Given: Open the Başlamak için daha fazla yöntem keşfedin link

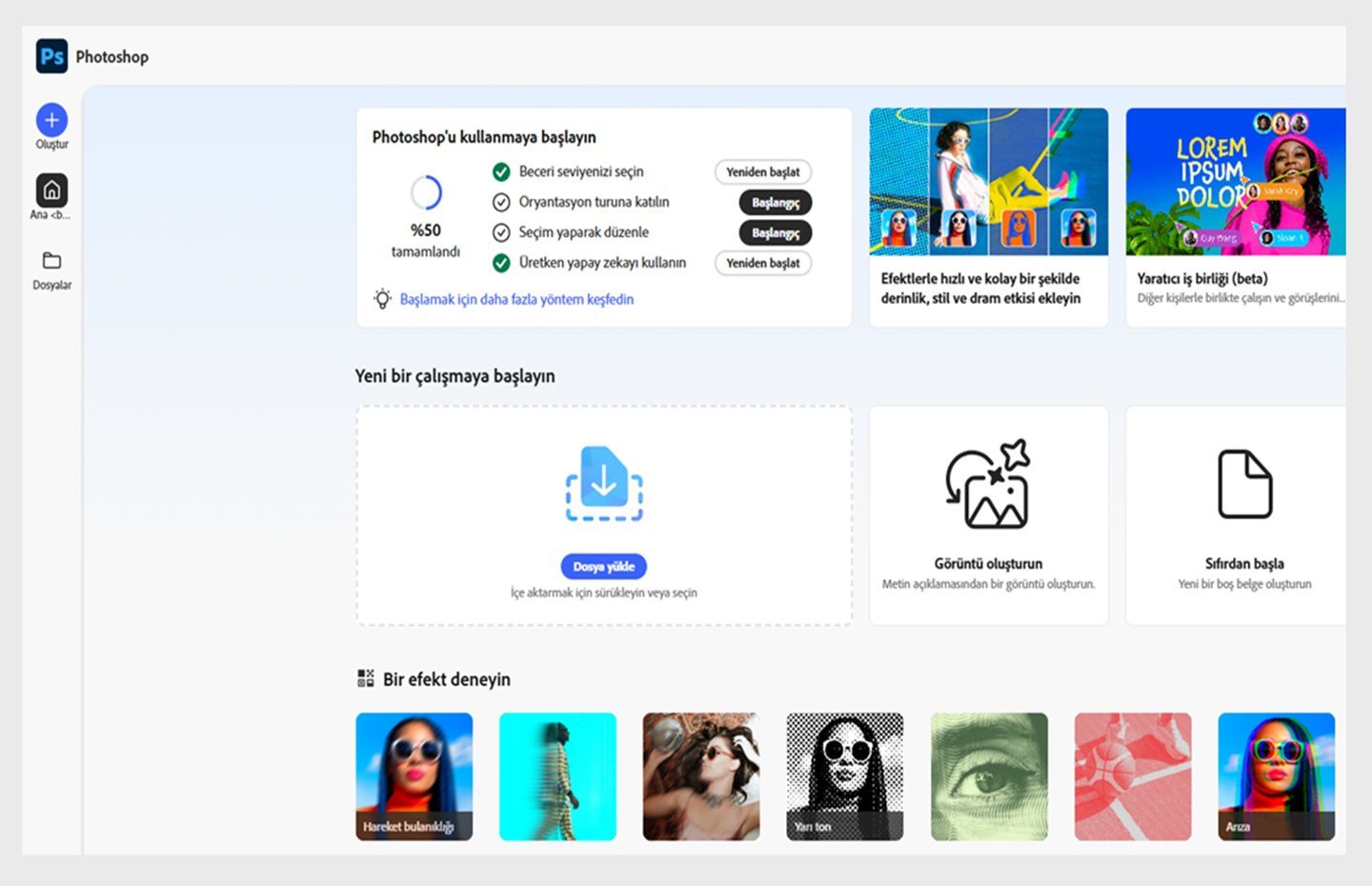Looking at the screenshot, I should (x=515, y=299).
